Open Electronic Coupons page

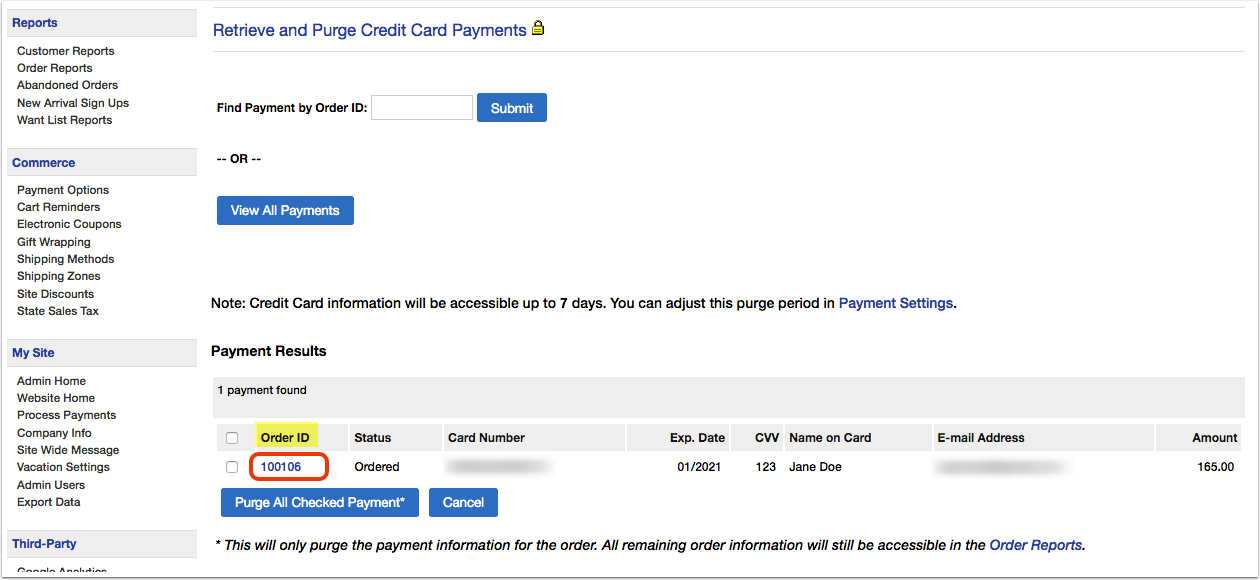tap(69, 224)
